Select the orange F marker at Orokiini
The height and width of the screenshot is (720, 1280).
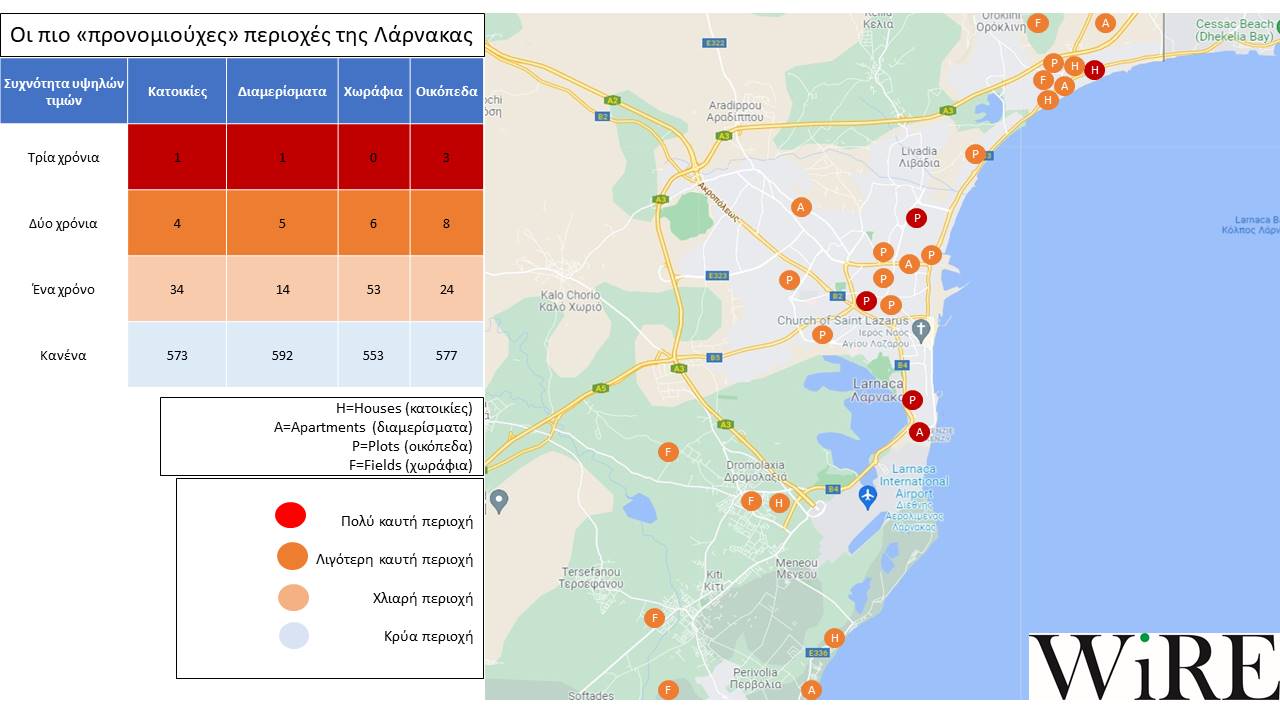[1038, 22]
